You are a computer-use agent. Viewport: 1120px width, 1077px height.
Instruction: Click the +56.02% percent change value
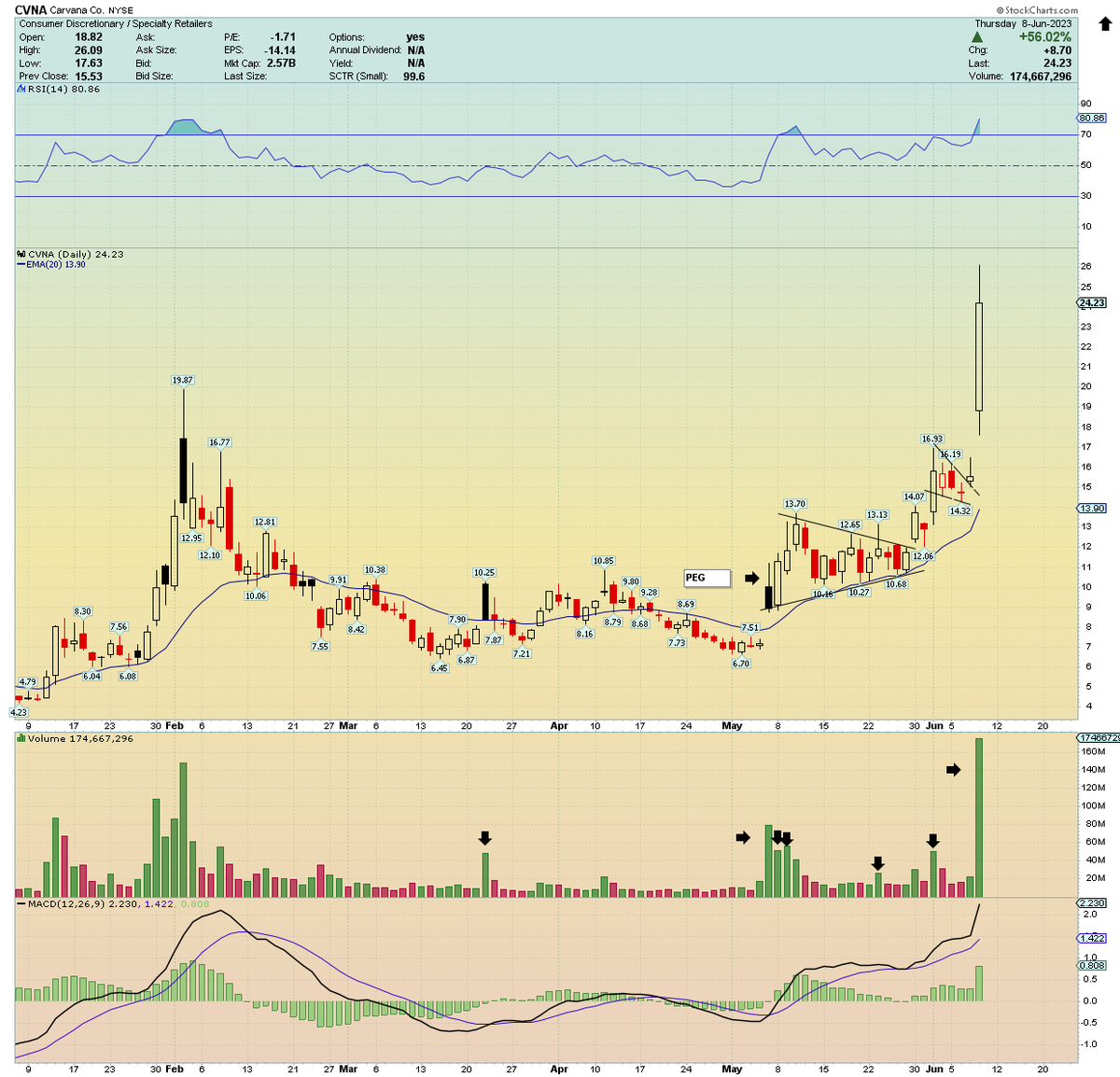1045,36
